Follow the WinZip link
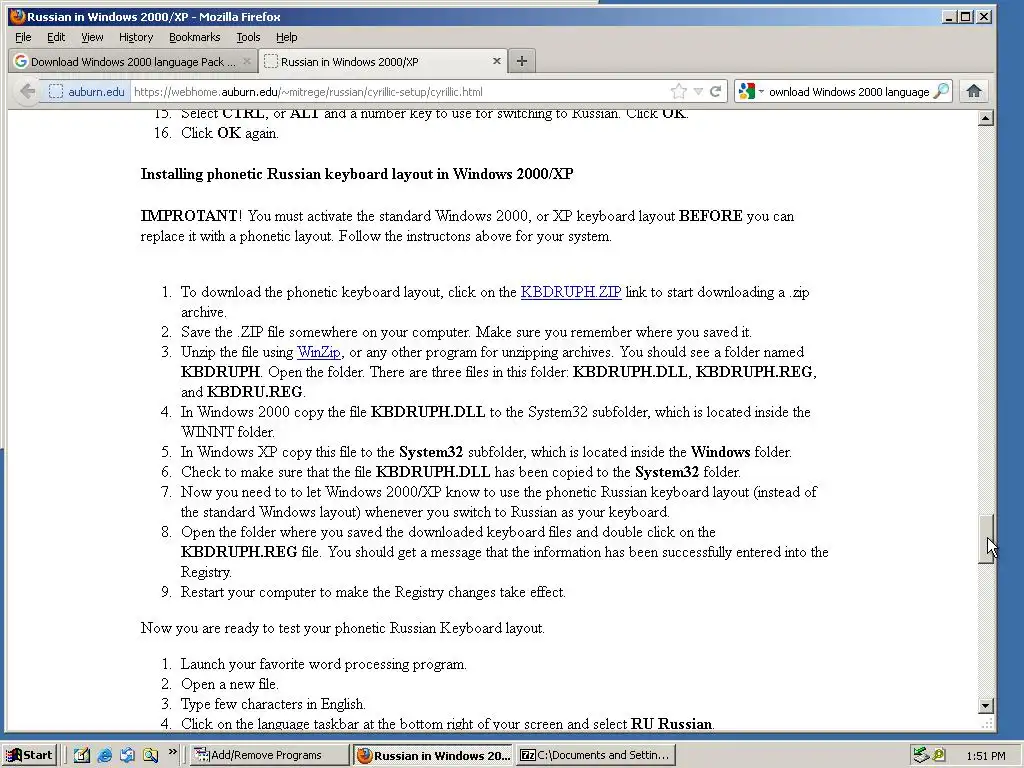The width and height of the screenshot is (1024, 768). (319, 352)
